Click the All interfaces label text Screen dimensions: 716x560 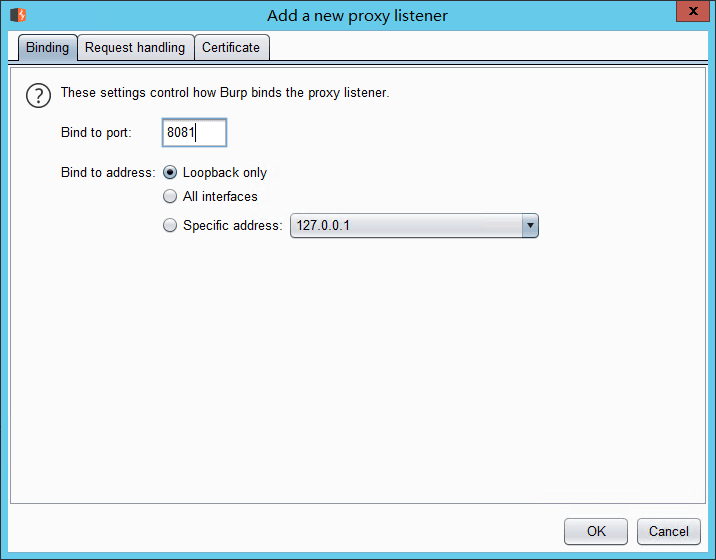point(220,196)
